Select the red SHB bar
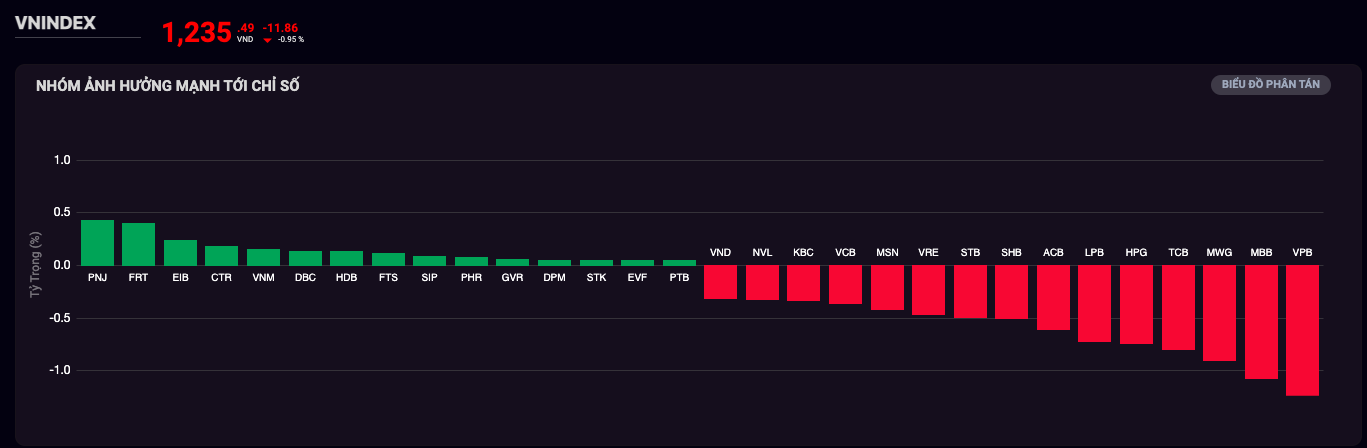This screenshot has height=448, width=1367. click(x=1011, y=292)
